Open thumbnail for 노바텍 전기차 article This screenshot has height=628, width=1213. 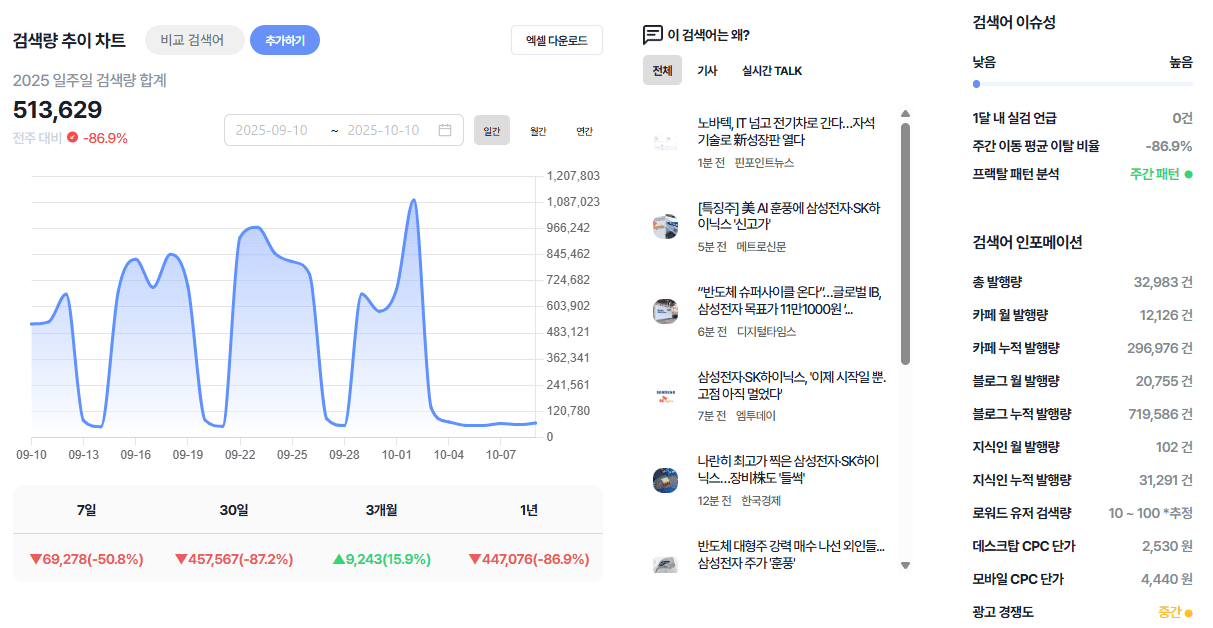point(665,142)
